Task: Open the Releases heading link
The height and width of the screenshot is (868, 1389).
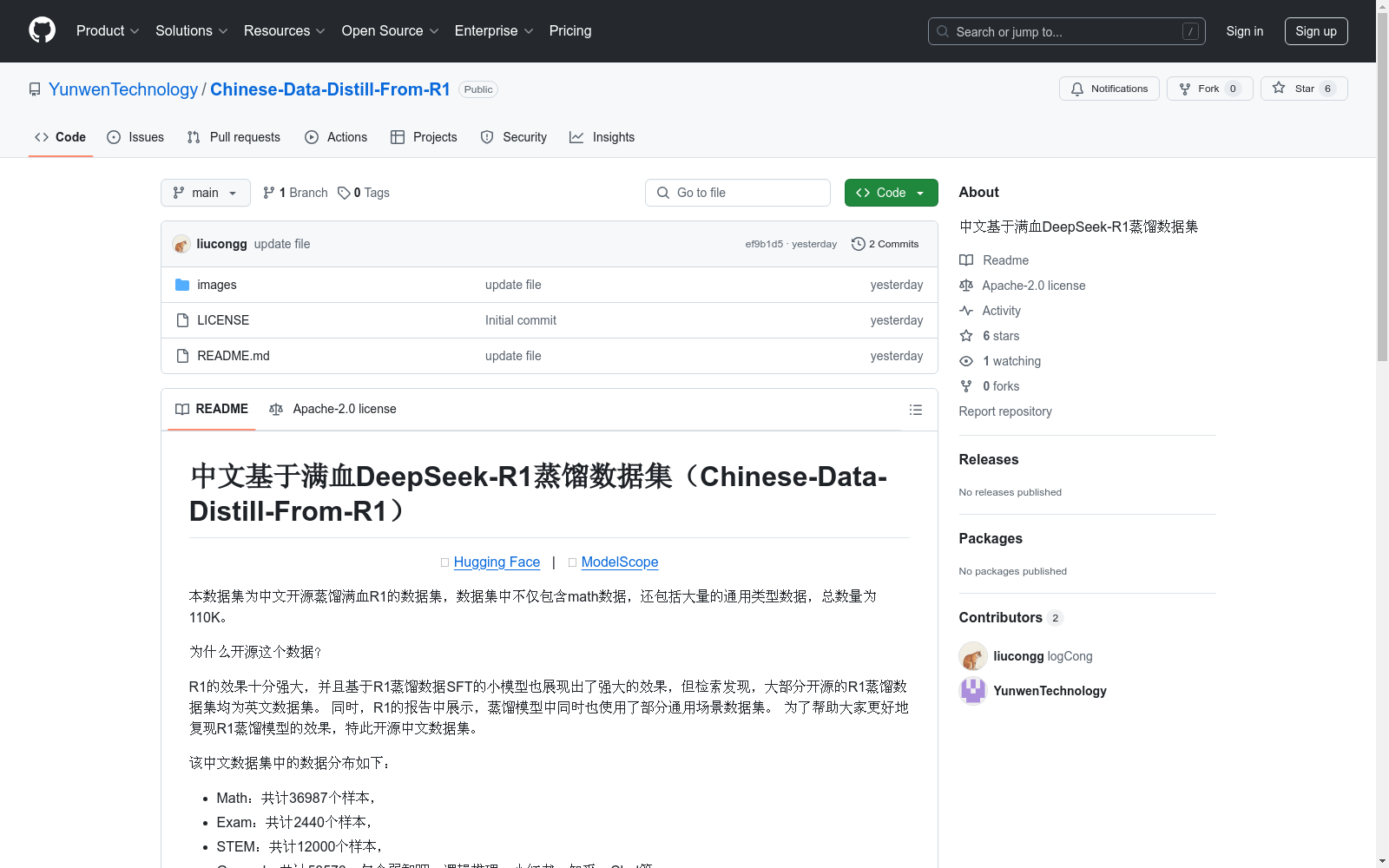Action: [x=989, y=459]
